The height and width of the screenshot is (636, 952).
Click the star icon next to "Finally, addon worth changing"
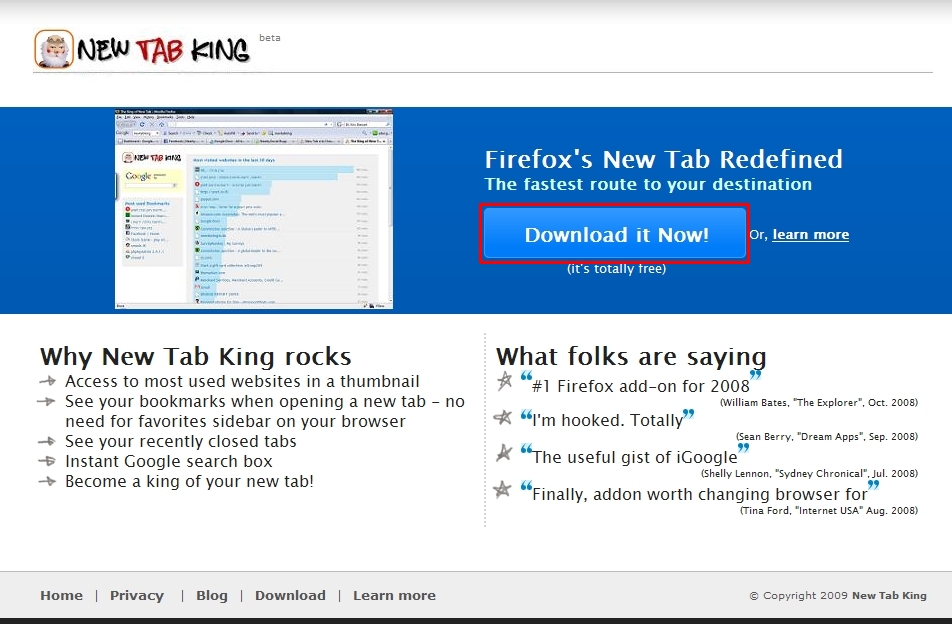click(502, 489)
